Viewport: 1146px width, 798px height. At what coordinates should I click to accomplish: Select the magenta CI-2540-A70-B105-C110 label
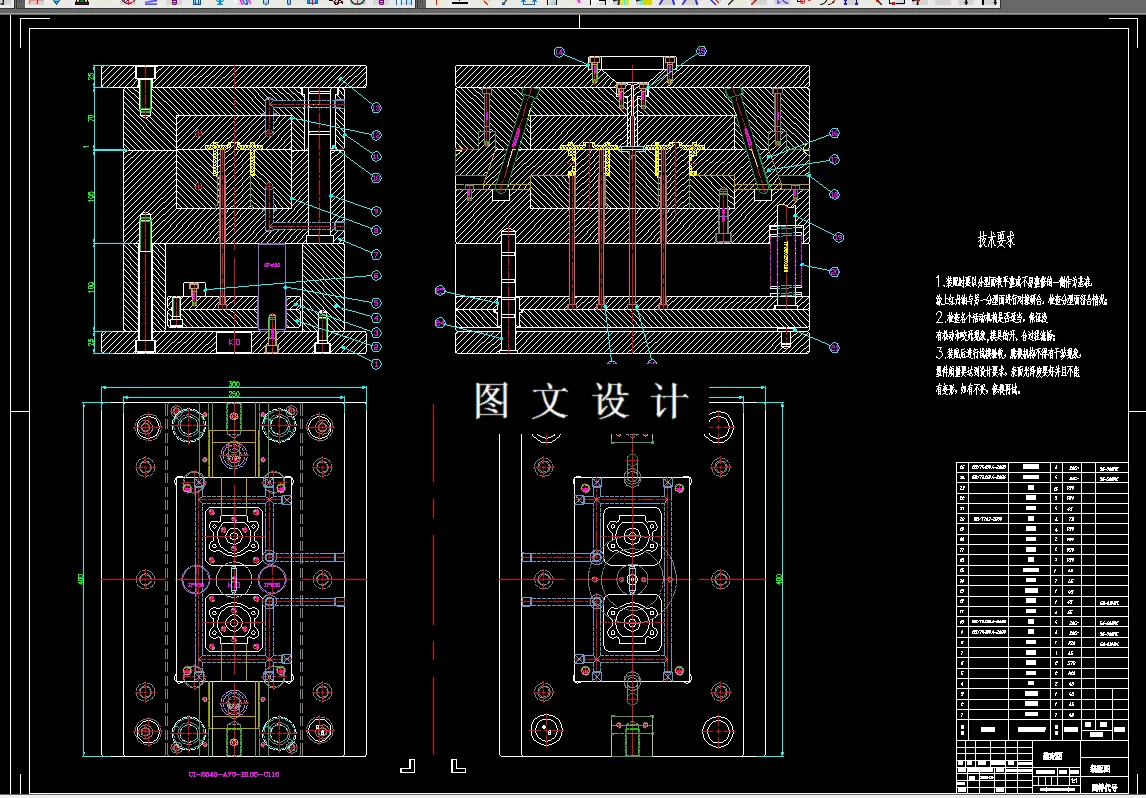pyautogui.click(x=234, y=774)
